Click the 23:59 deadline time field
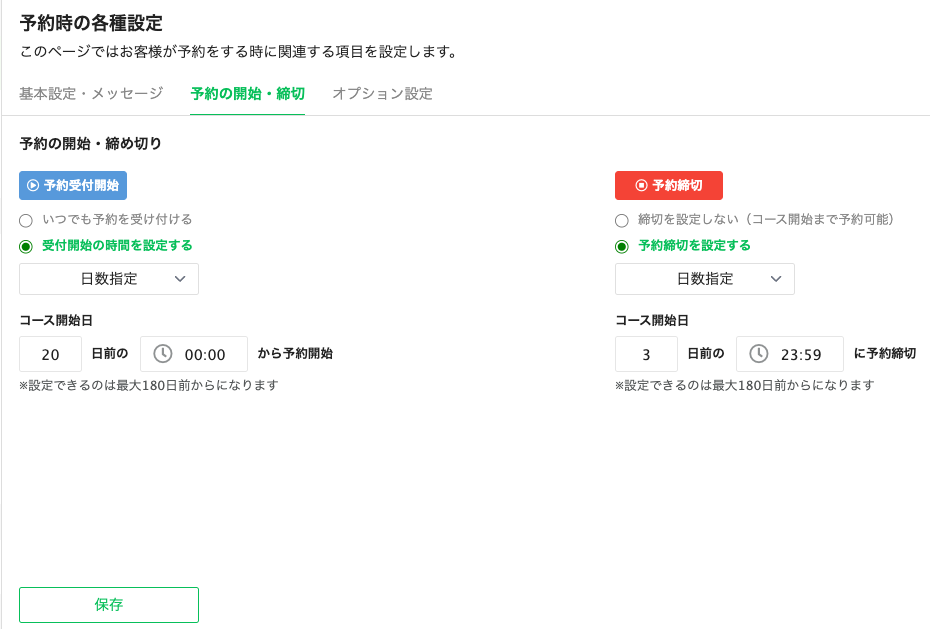930x629 pixels. tap(800, 354)
